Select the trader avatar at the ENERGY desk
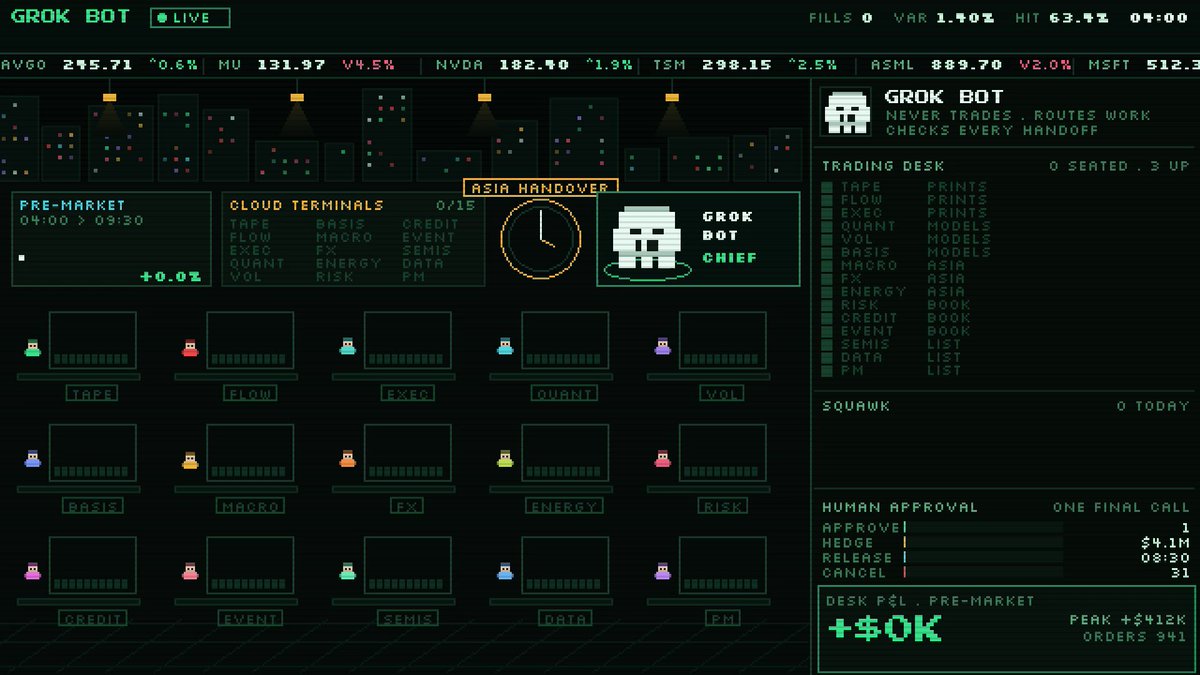The image size is (1200, 675). 505,459
